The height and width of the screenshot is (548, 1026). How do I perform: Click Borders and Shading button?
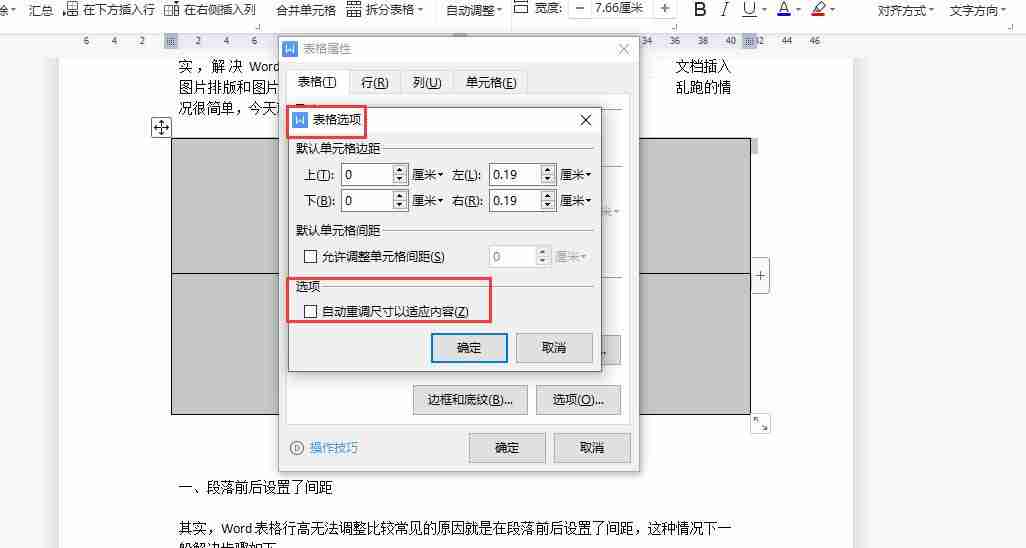coord(470,400)
